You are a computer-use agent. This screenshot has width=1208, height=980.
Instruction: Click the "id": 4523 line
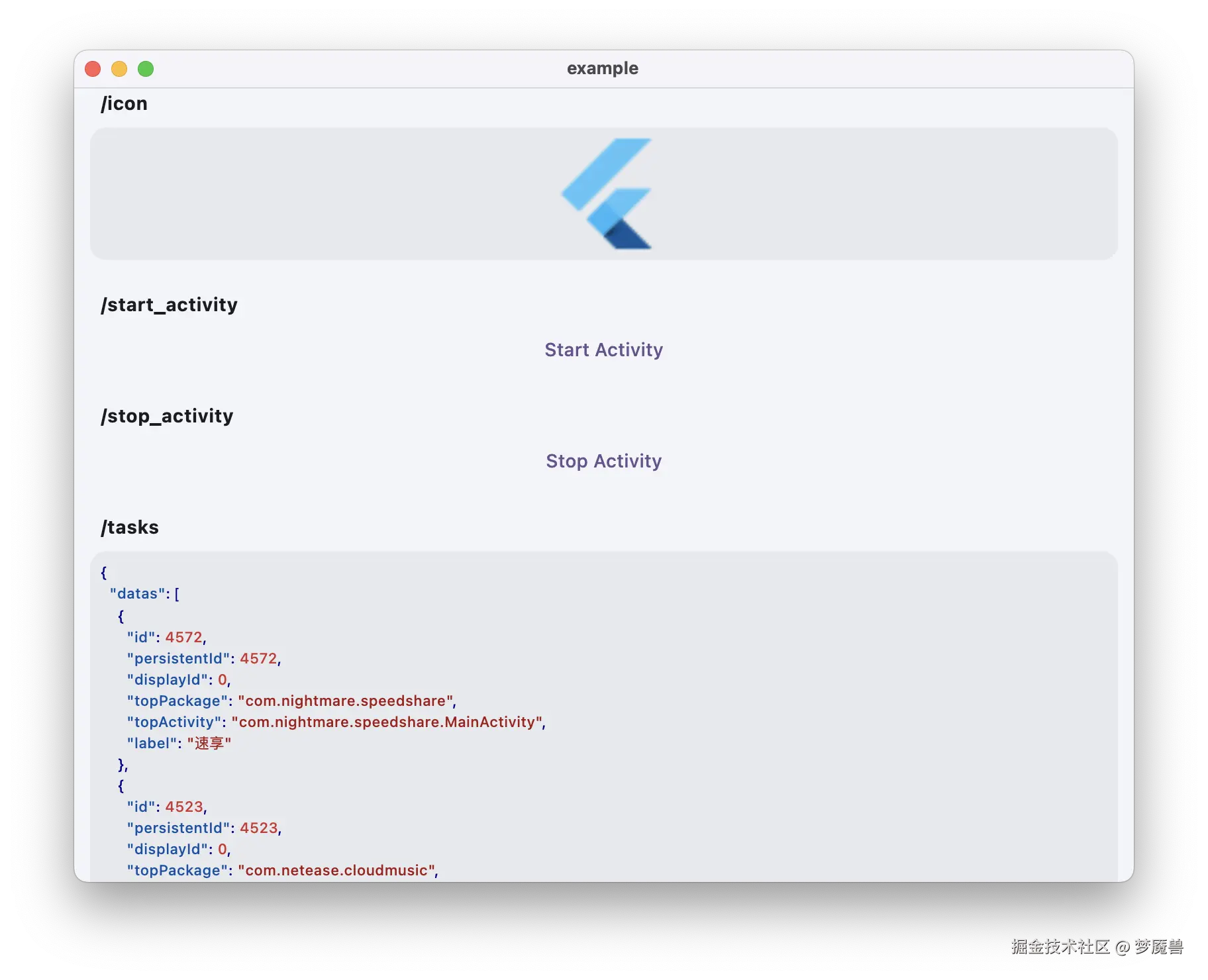click(x=167, y=807)
